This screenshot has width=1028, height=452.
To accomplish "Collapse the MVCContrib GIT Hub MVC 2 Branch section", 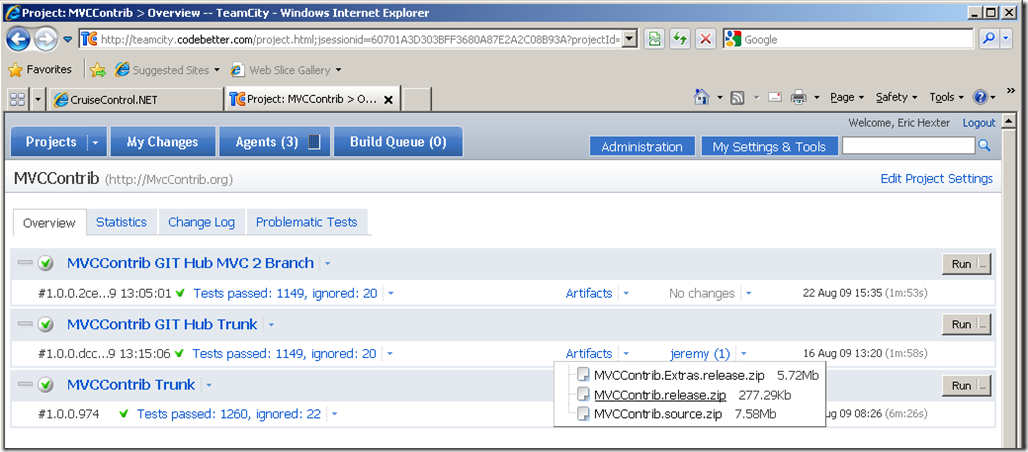I will [25, 263].
